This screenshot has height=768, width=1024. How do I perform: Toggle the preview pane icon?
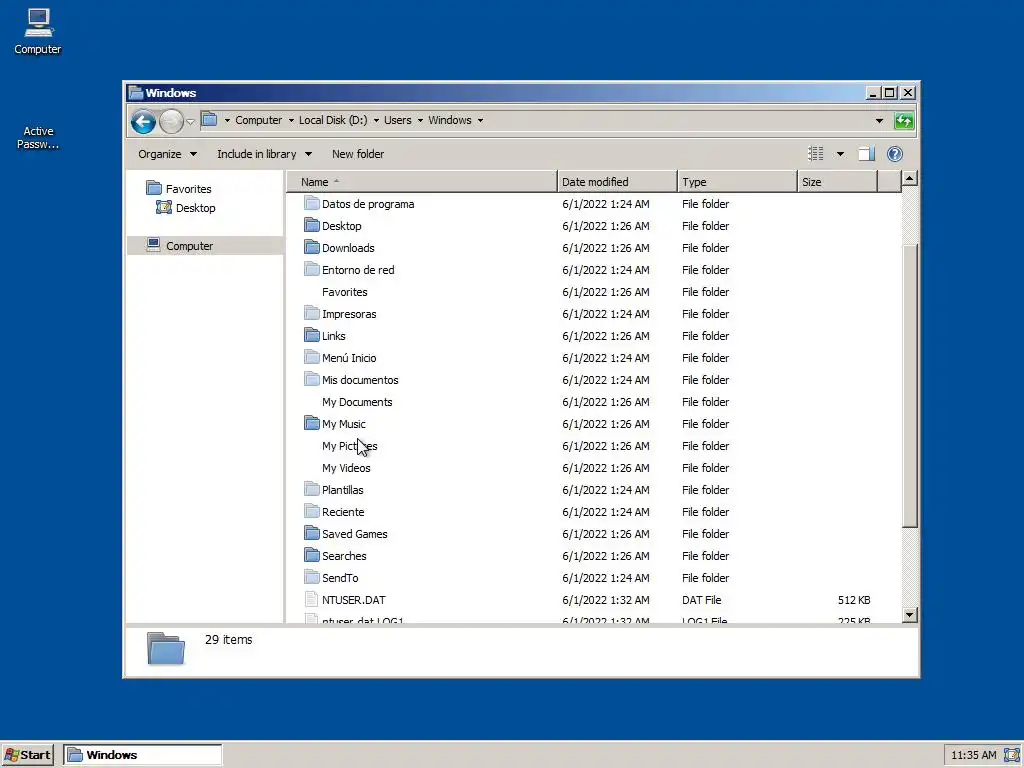pos(866,153)
